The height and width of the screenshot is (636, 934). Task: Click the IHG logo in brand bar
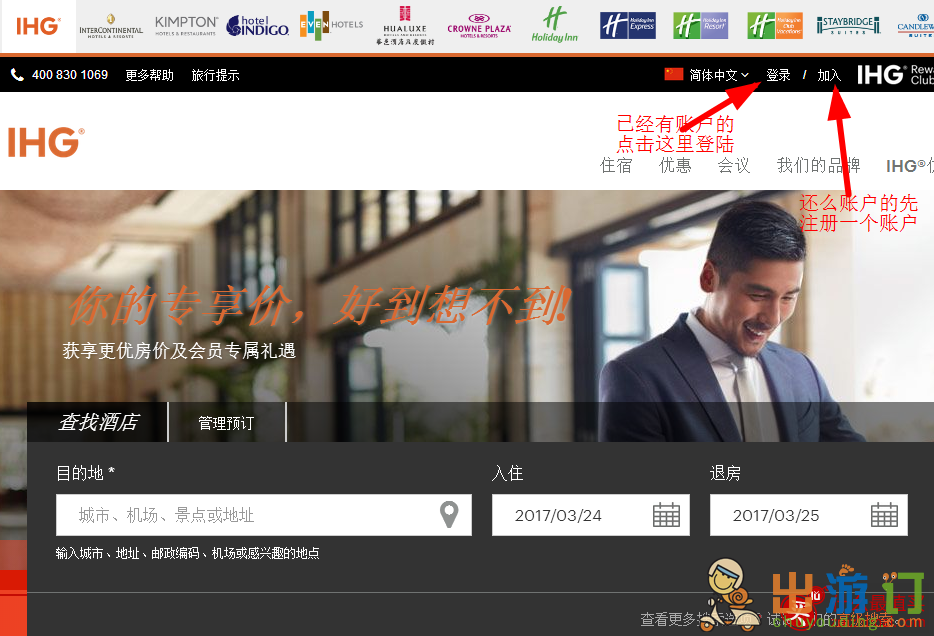38,26
